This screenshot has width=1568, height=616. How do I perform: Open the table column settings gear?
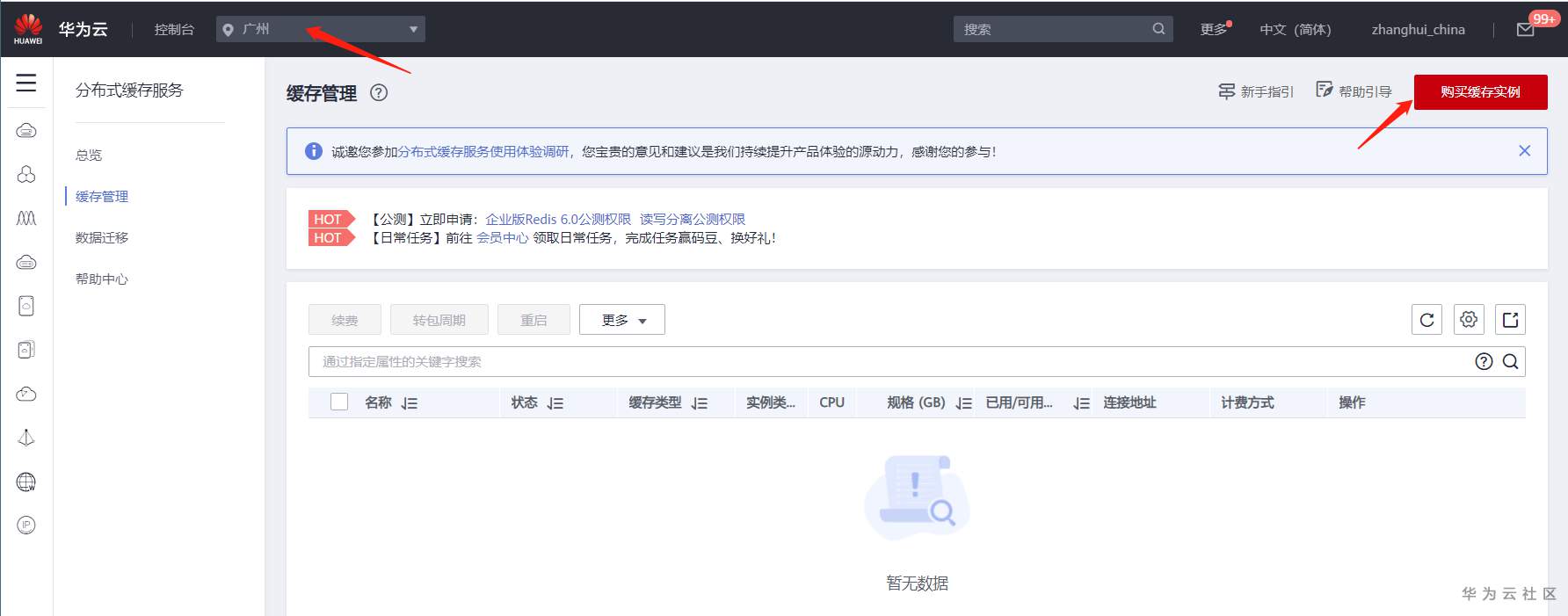[x=1469, y=320]
